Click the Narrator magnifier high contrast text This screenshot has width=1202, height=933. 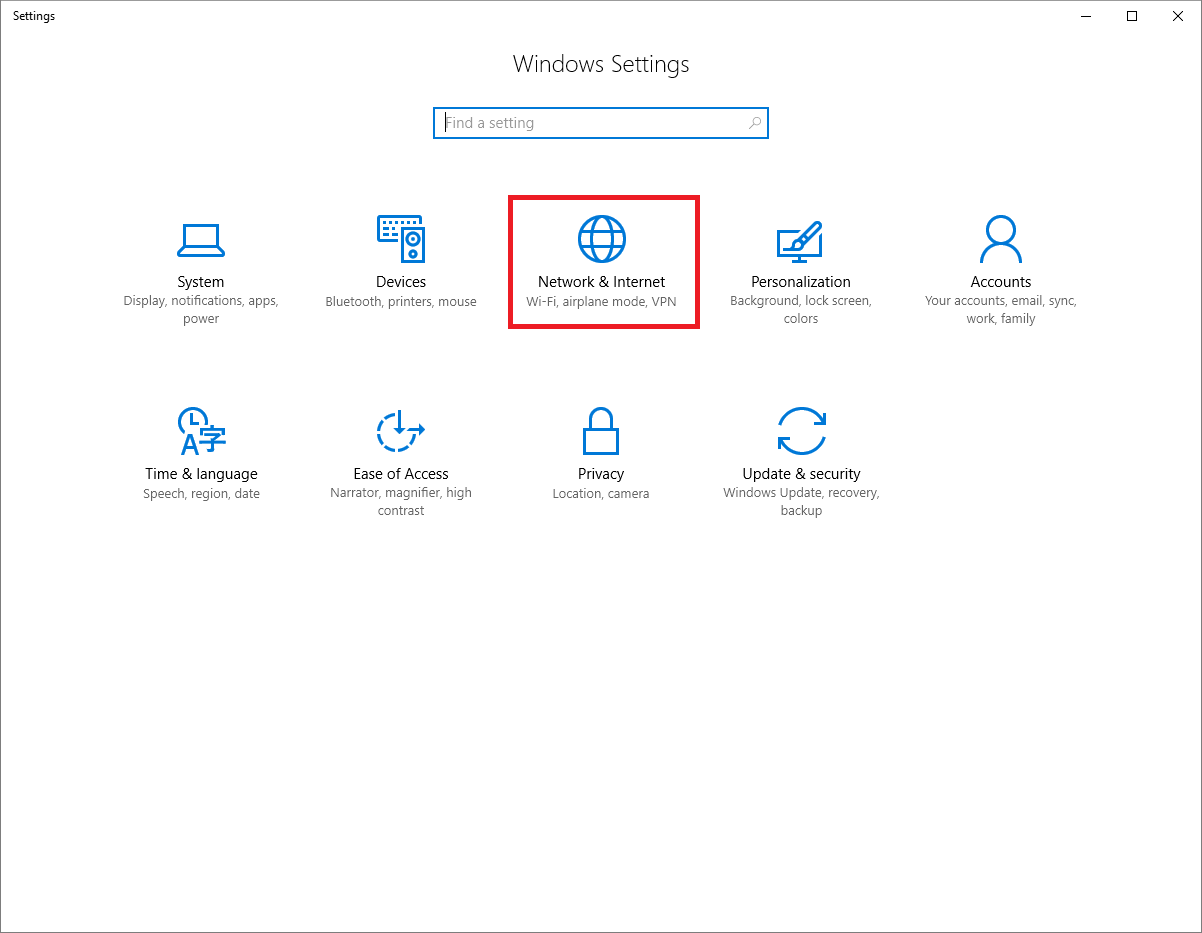pos(400,501)
